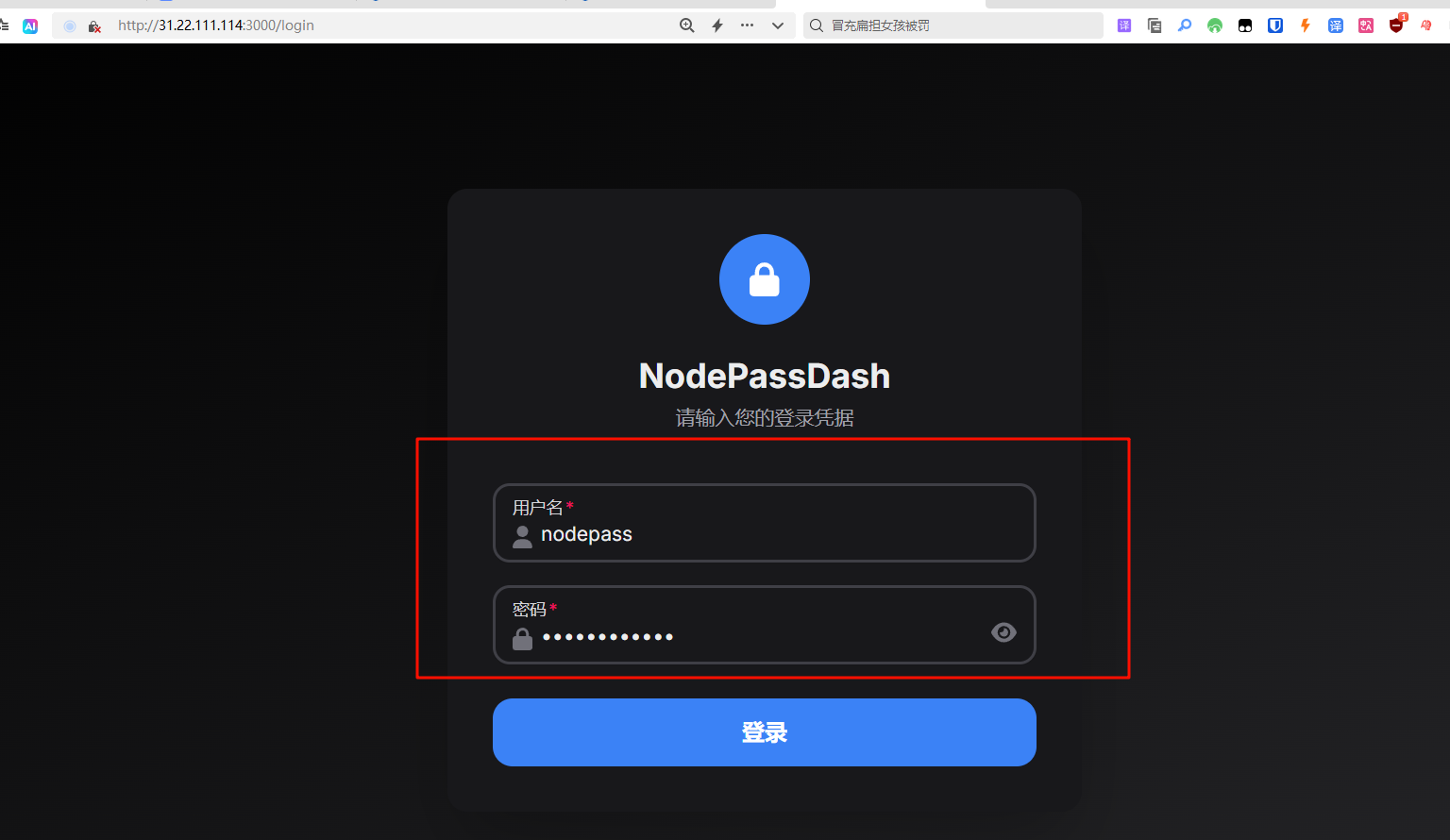Click the lightning speed mode icon in address bar
This screenshot has width=1450, height=840.
tap(717, 25)
